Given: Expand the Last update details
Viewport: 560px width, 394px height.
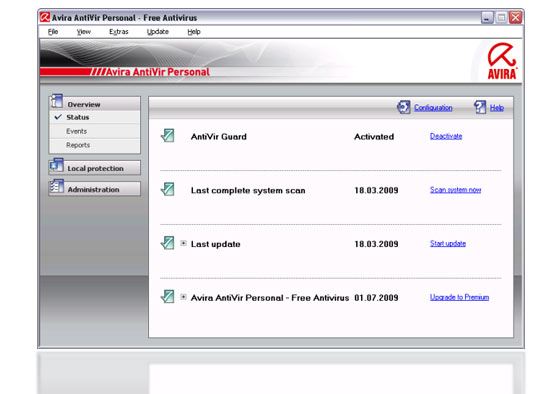Looking at the screenshot, I should (183, 243).
